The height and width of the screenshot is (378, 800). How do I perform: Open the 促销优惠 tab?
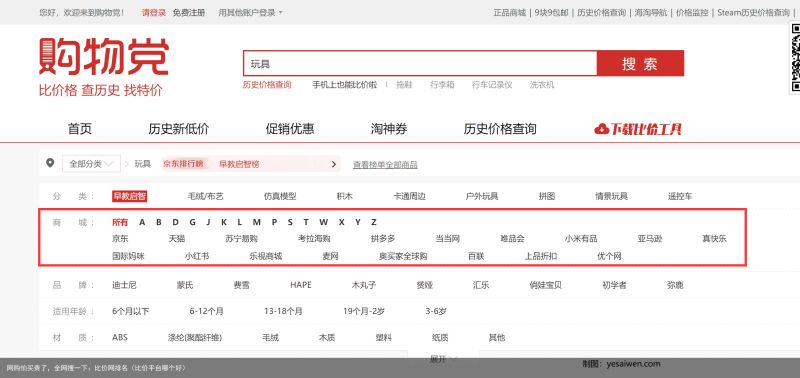[x=290, y=129]
